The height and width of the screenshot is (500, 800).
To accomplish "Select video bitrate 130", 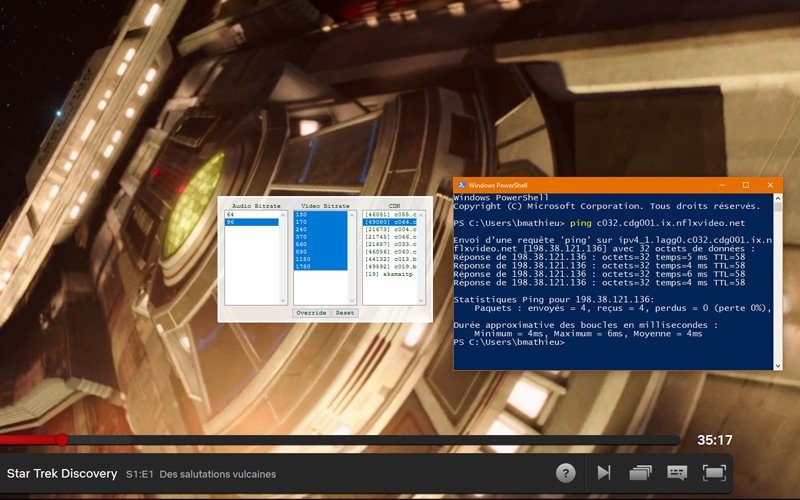I will coord(320,215).
